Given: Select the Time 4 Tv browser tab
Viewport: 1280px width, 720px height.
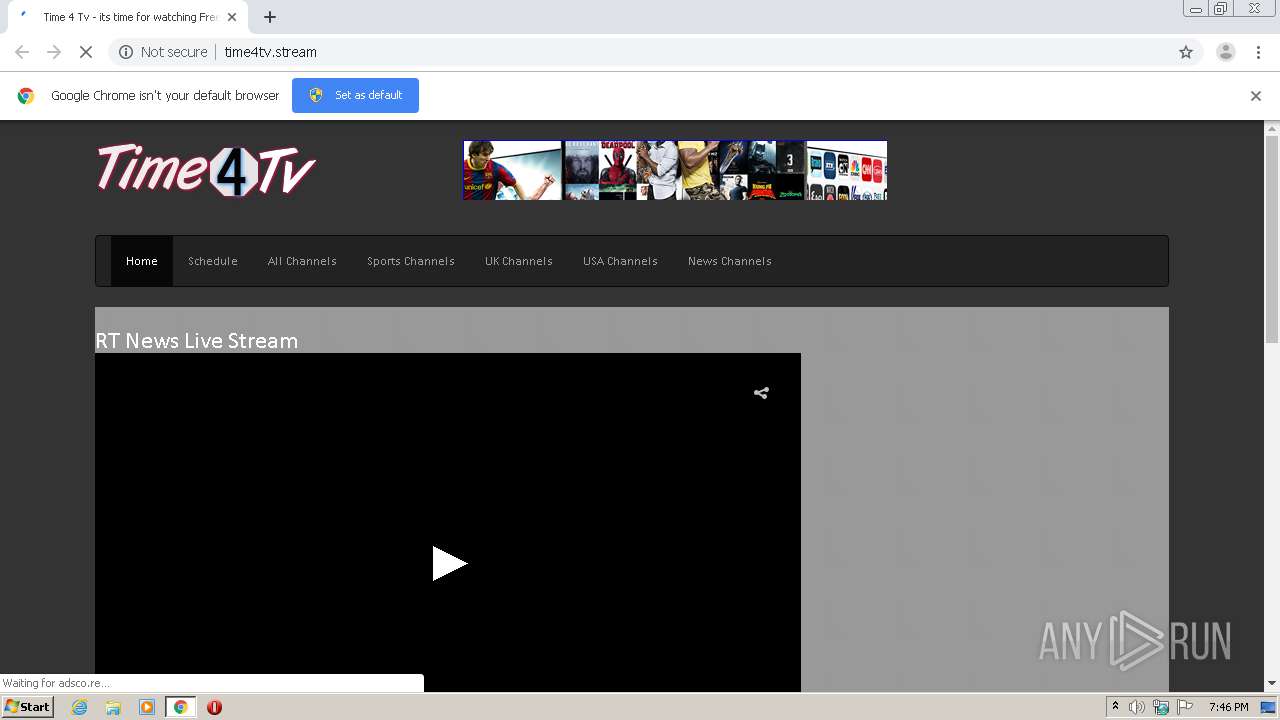Looking at the screenshot, I should click(x=128, y=17).
